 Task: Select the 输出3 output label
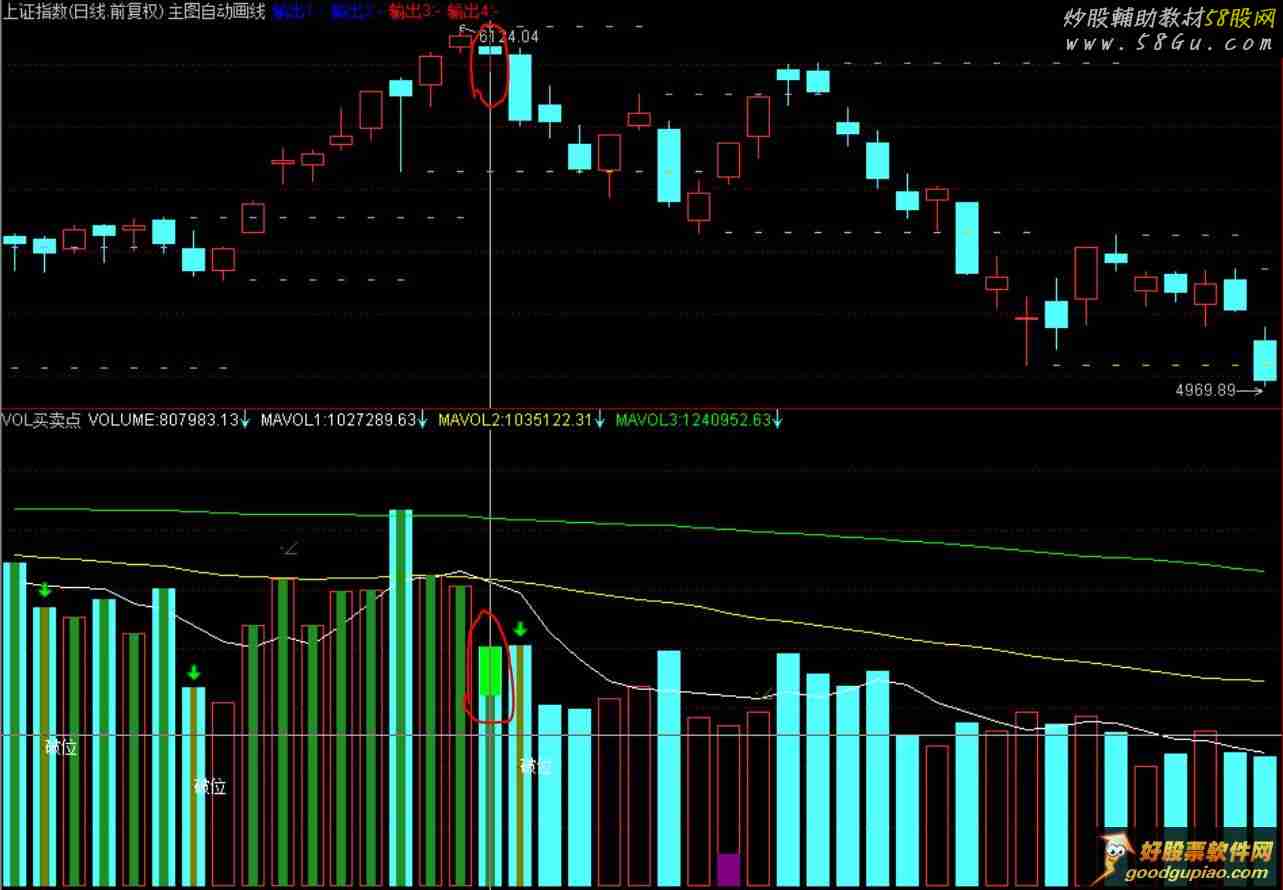pos(410,12)
